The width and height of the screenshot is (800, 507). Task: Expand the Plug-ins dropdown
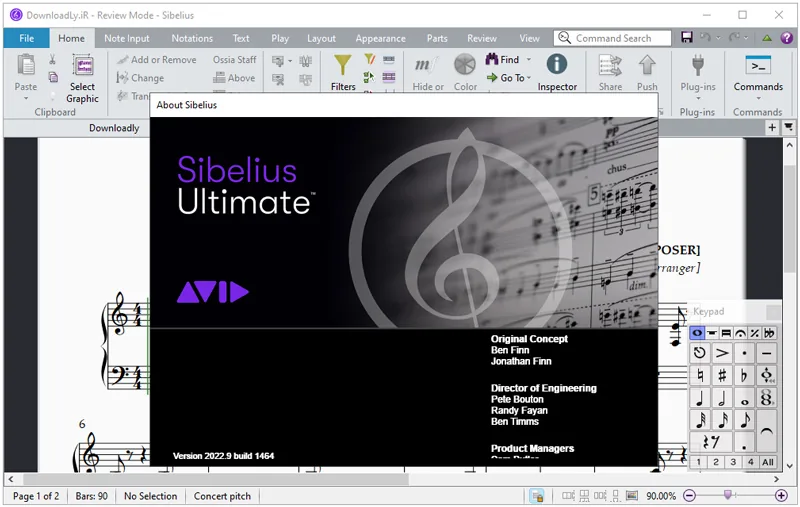pyautogui.click(x=697, y=98)
